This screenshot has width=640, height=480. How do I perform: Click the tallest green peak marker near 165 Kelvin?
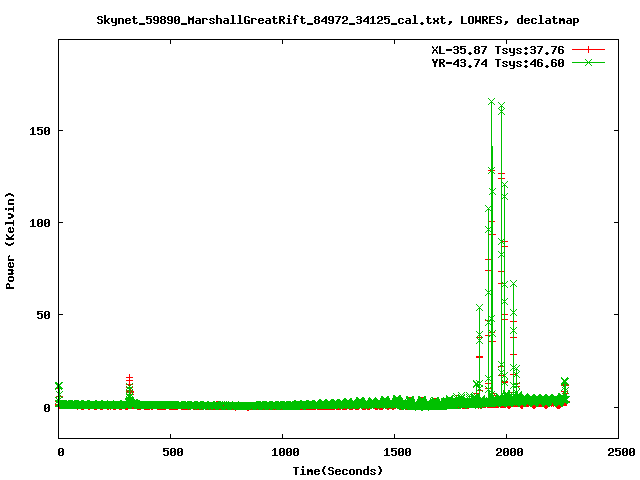tap(491, 102)
